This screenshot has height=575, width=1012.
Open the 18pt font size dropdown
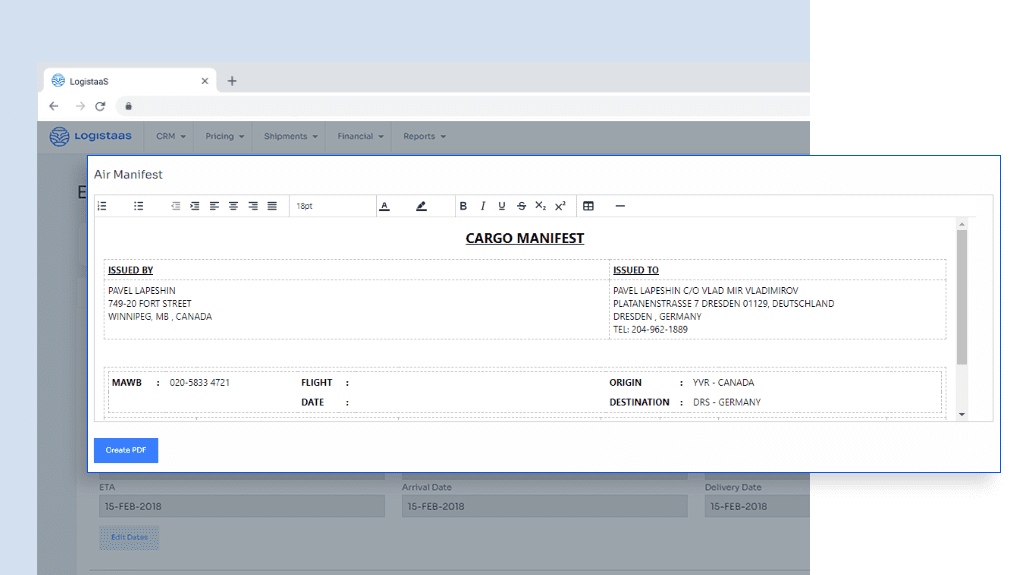332,206
